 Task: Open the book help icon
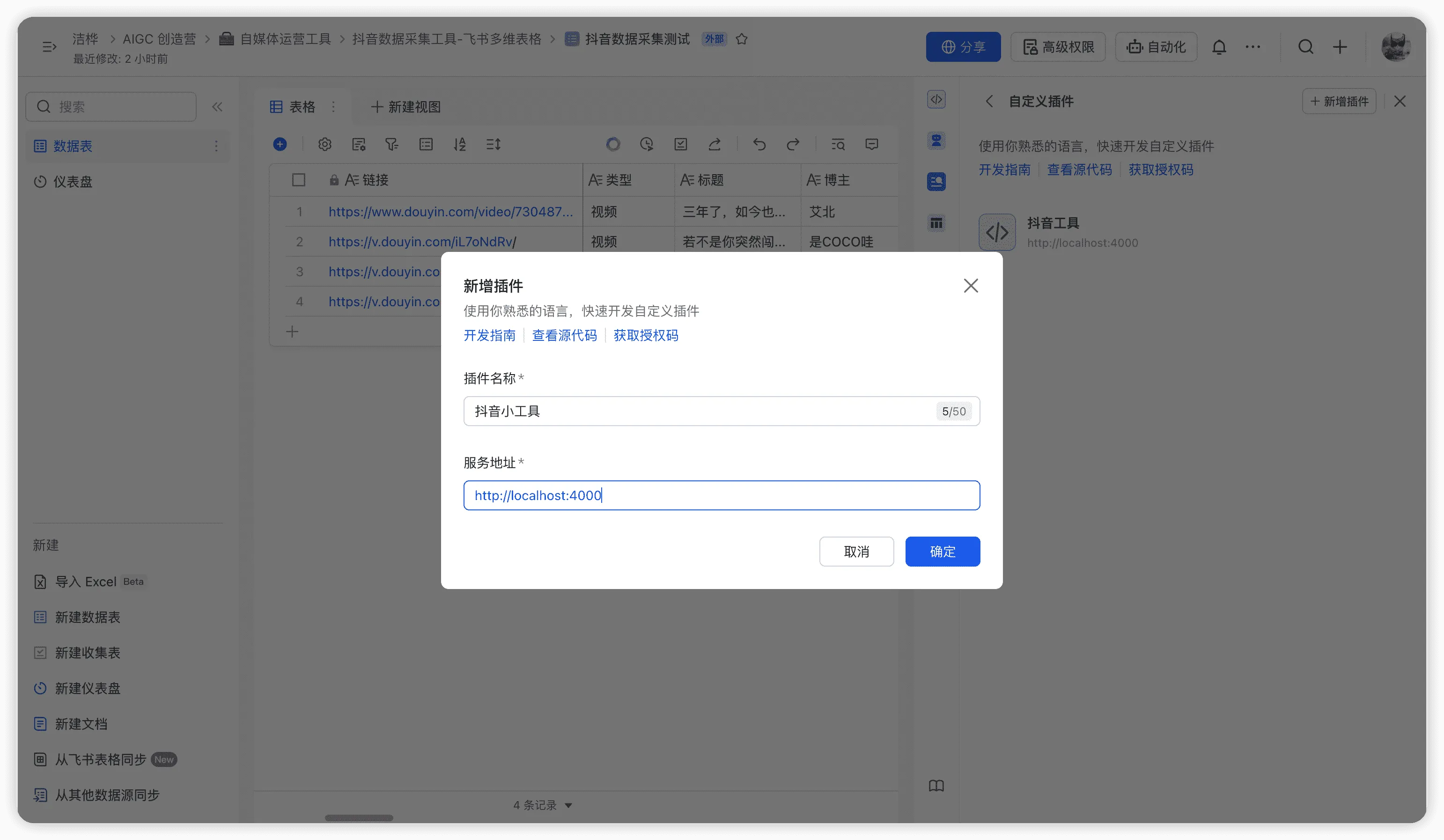[x=936, y=786]
